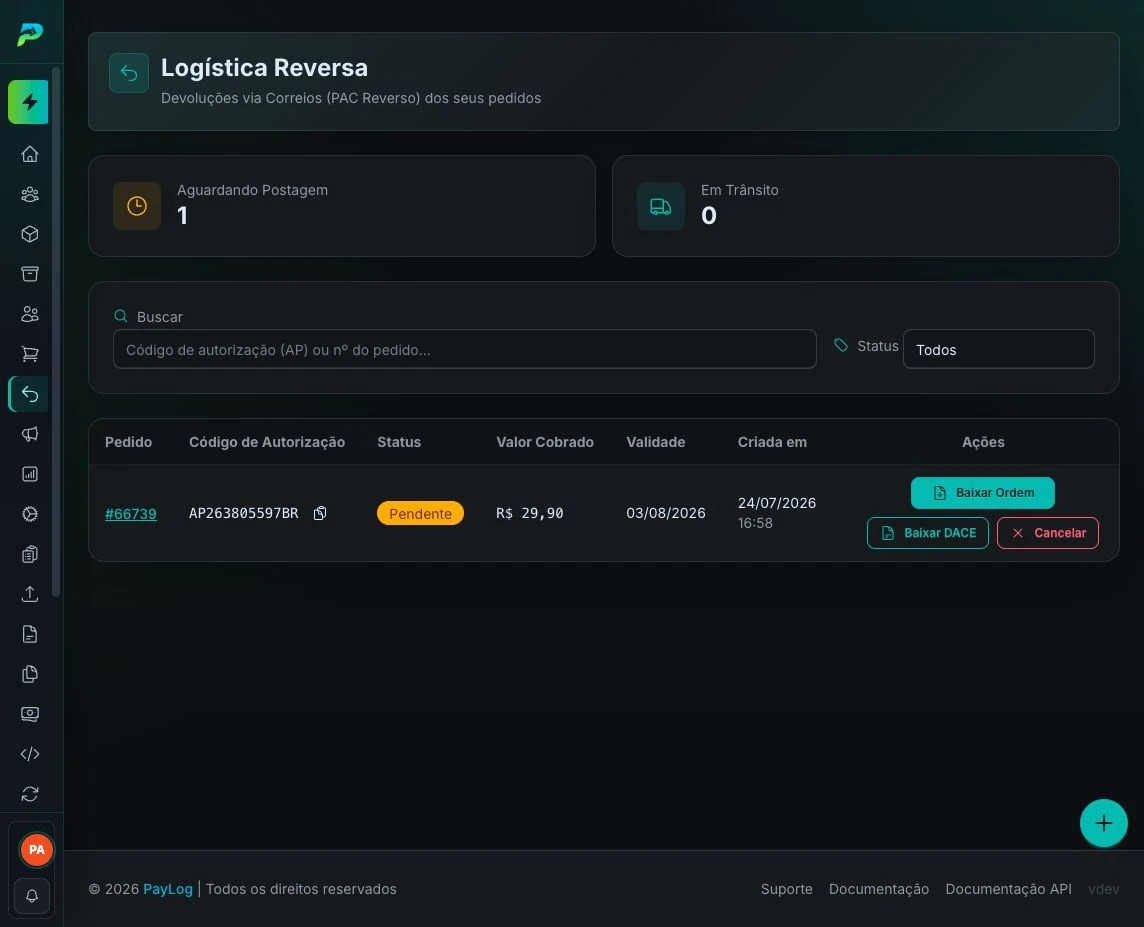Open the code brackets icon in sidebar
This screenshot has height=927, width=1144.
coord(30,754)
